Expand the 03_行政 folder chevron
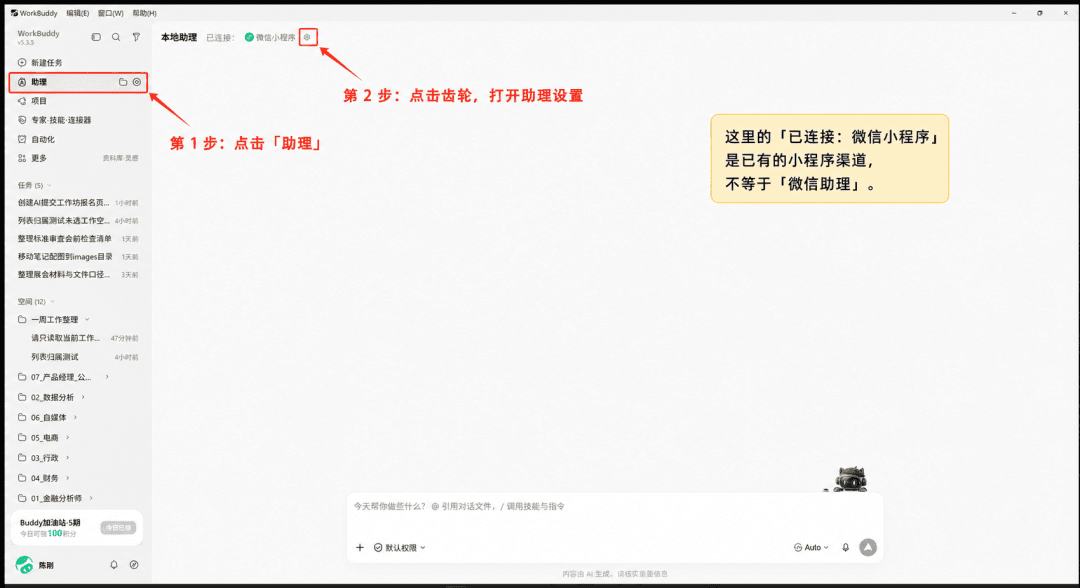Image resolution: width=1080 pixels, height=588 pixels. pyautogui.click(x=68, y=458)
